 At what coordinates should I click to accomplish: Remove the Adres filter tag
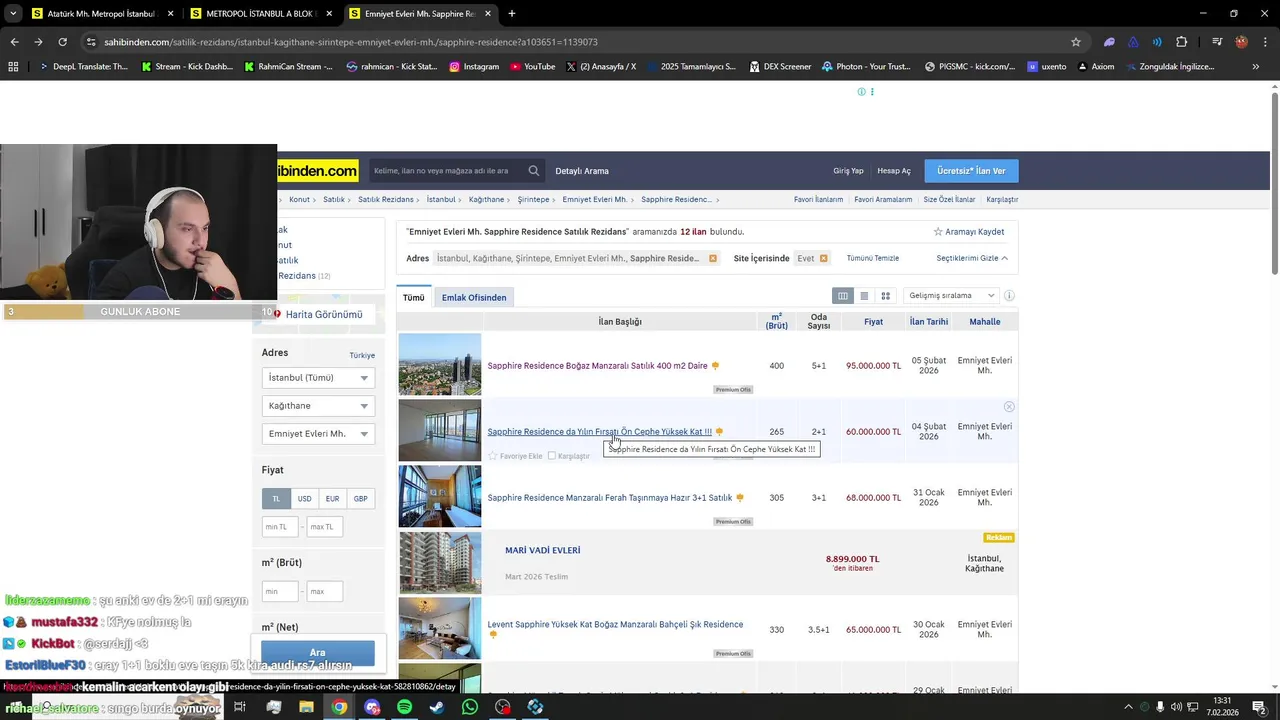coord(713,258)
